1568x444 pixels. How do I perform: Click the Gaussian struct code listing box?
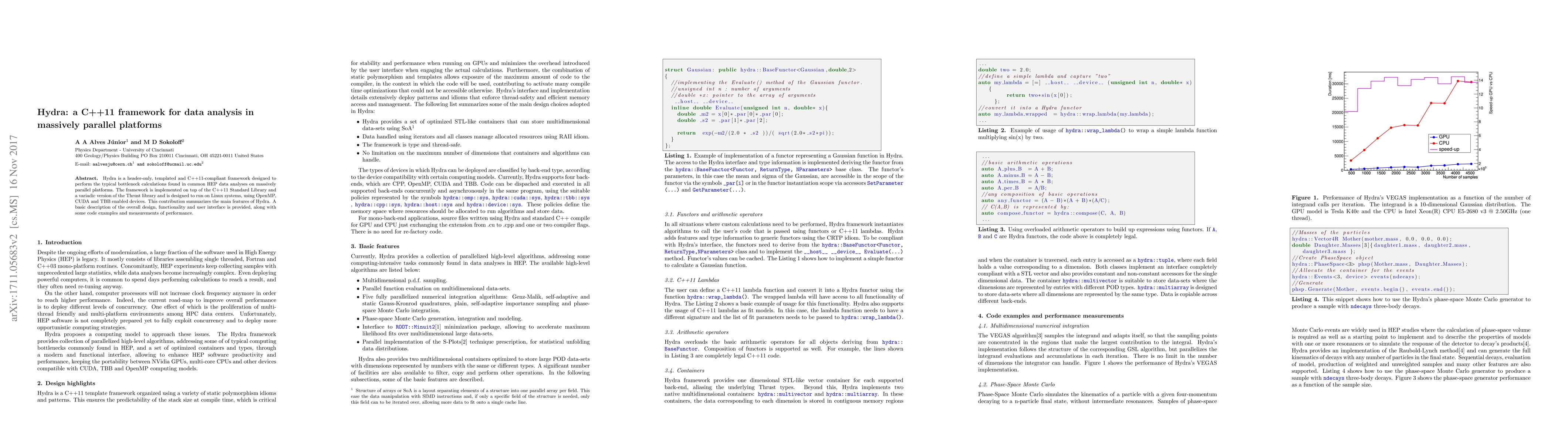click(772, 105)
